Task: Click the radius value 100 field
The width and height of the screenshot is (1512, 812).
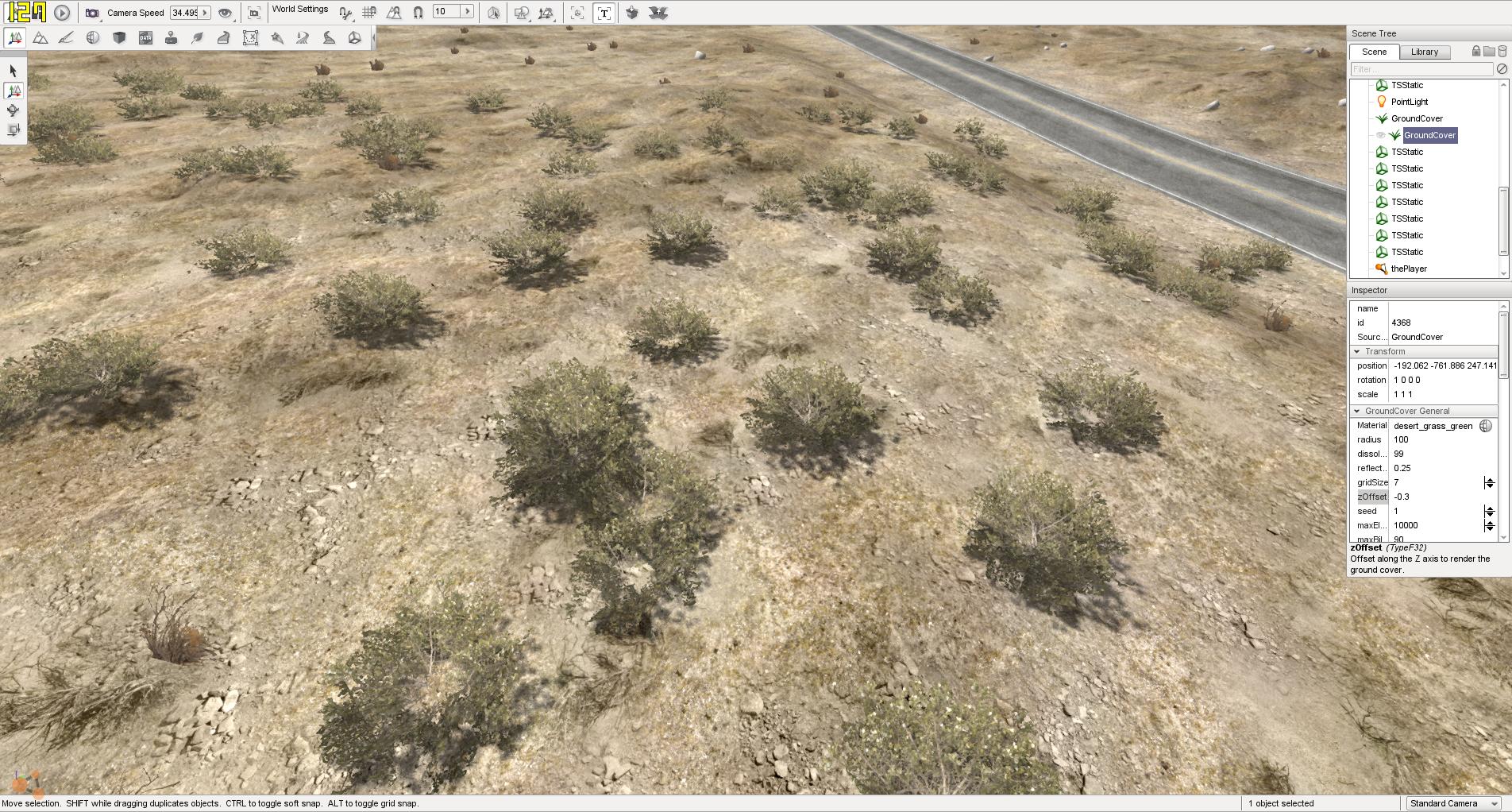Action: pyautogui.click(x=1442, y=439)
